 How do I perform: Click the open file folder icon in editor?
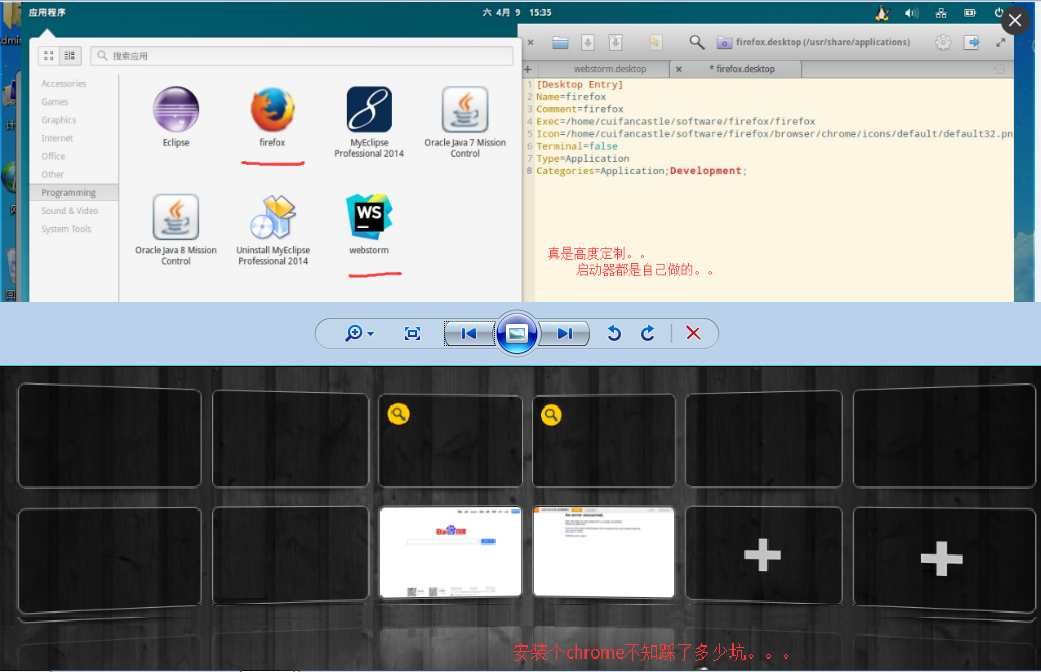pyautogui.click(x=560, y=42)
